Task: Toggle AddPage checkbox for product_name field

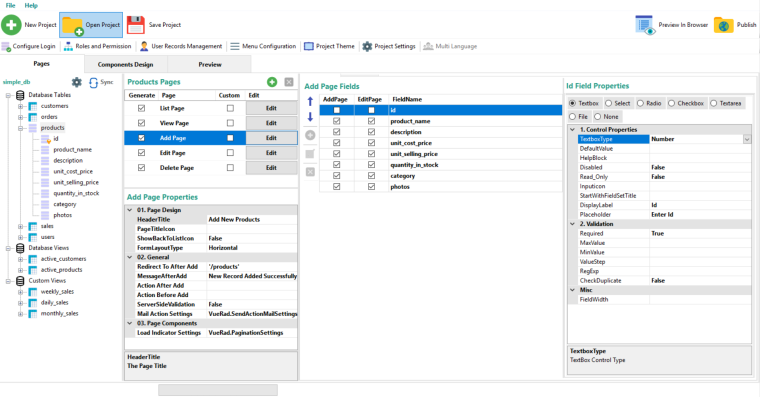Action: 336,121
